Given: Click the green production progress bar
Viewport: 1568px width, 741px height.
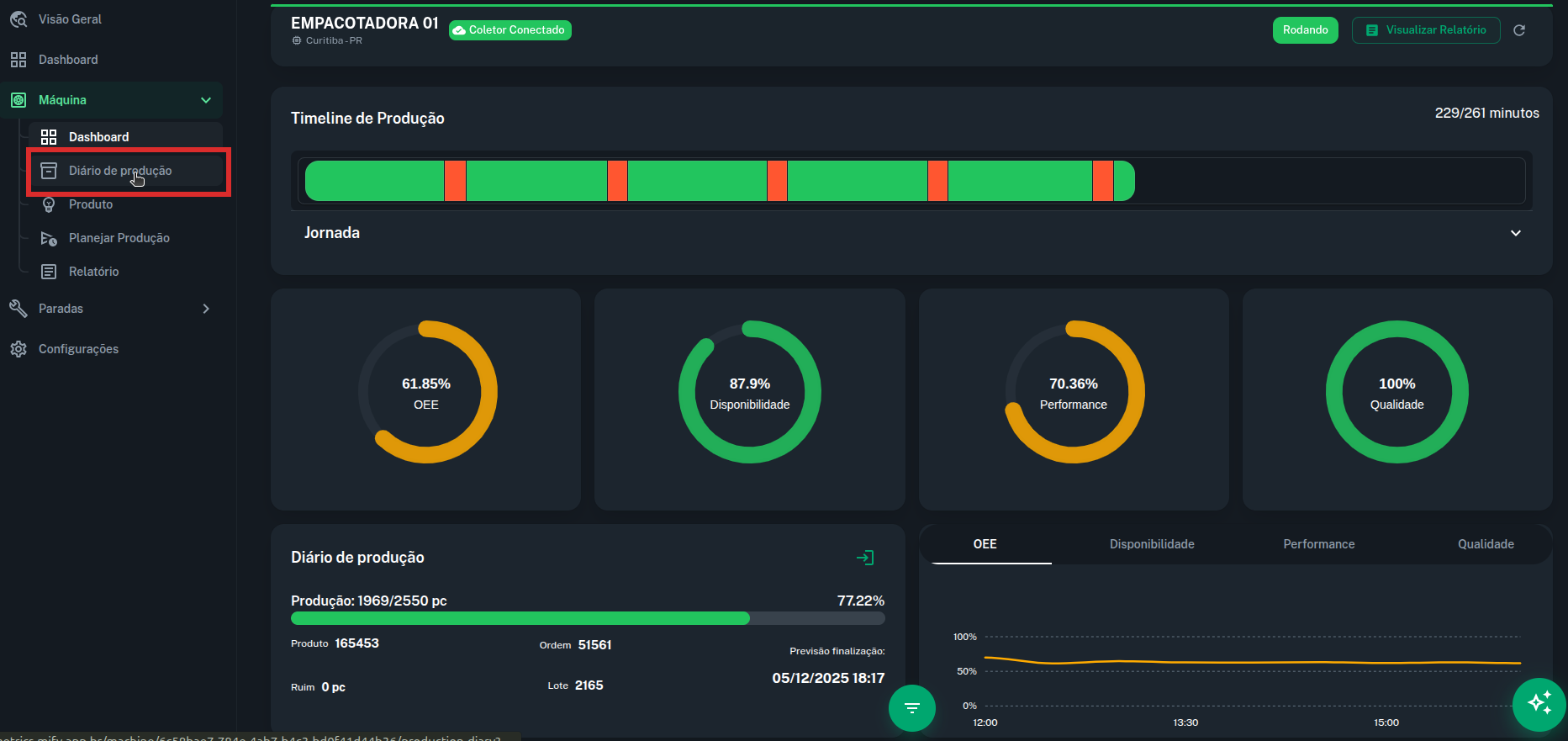Looking at the screenshot, I should click(520, 618).
